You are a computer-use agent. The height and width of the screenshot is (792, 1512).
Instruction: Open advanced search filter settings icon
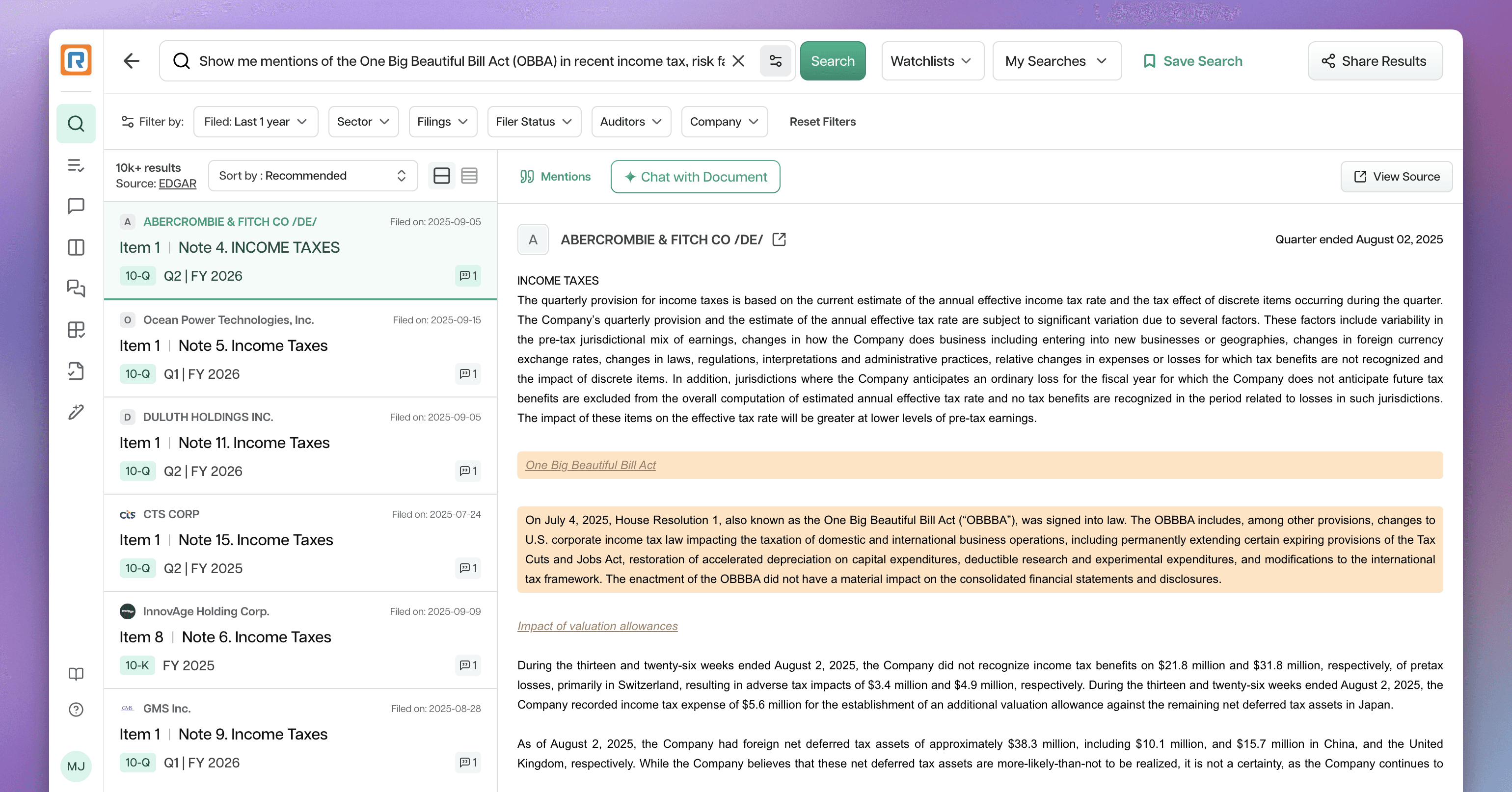coord(775,60)
